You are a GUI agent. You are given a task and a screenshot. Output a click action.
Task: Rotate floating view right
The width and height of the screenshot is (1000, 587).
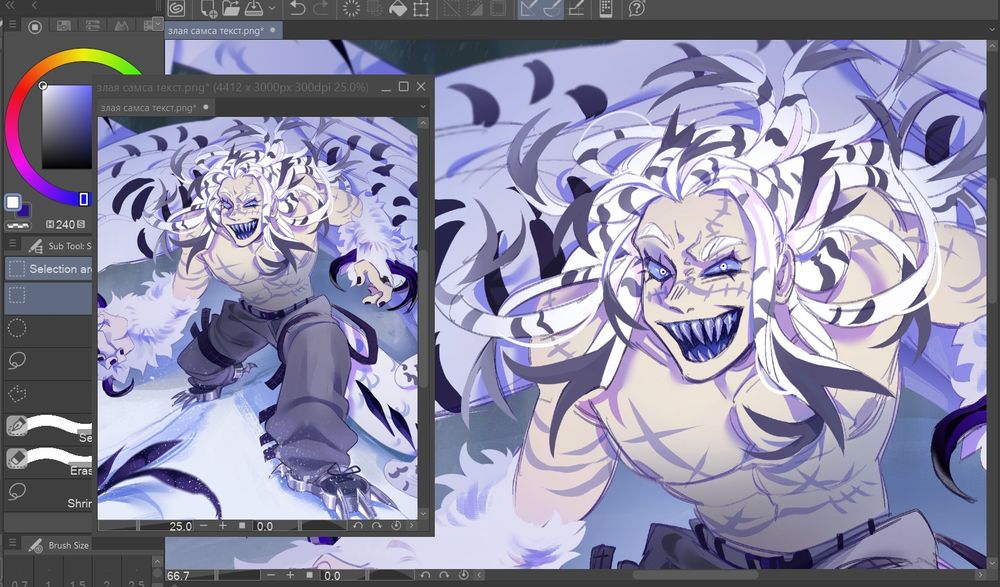tap(377, 526)
